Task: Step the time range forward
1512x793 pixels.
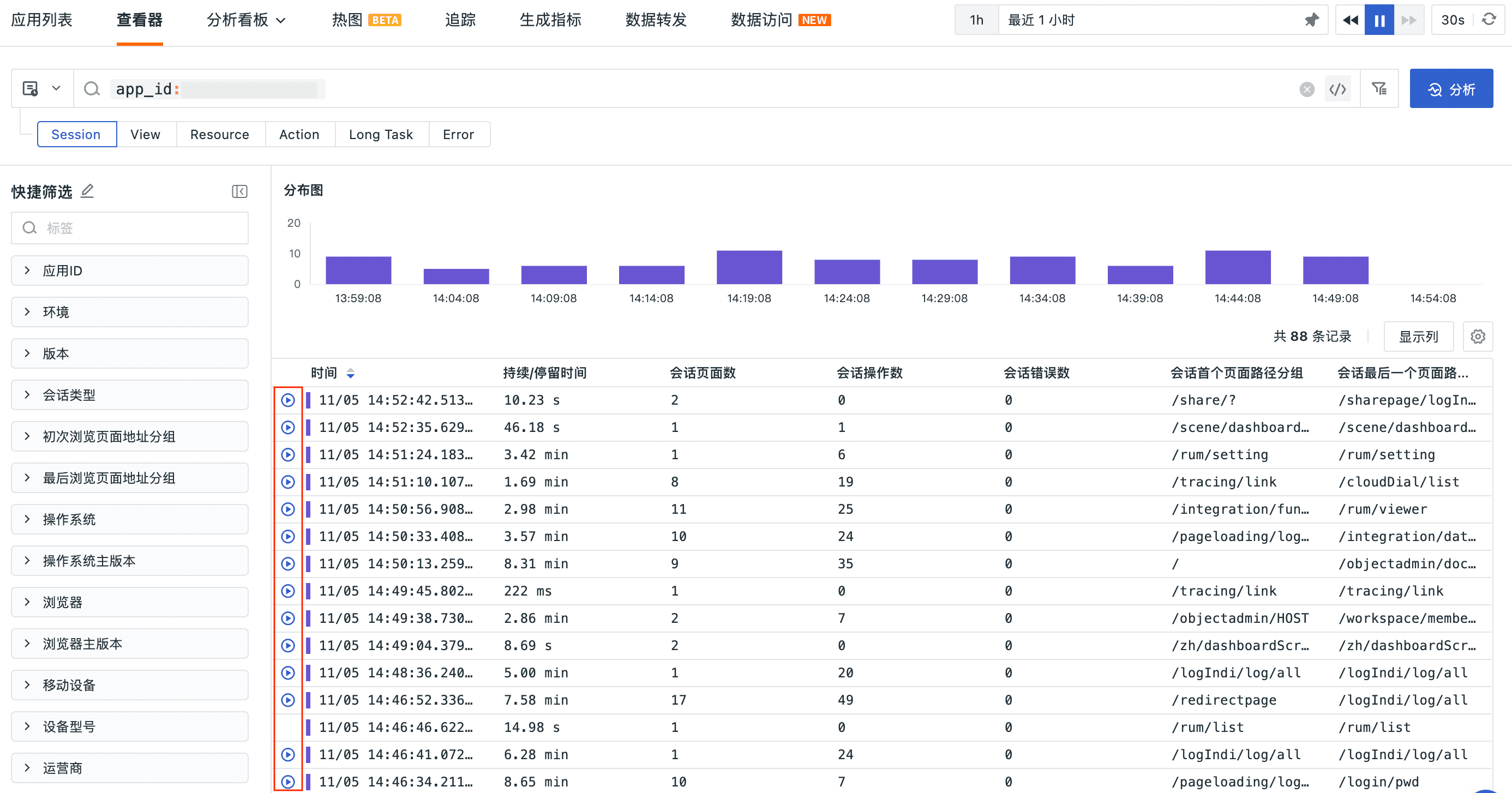Action: tap(1409, 20)
